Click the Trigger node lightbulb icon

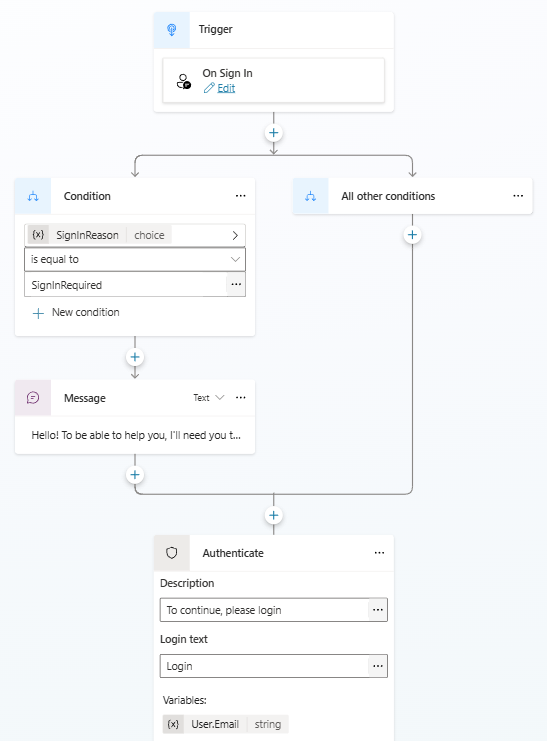click(172, 30)
